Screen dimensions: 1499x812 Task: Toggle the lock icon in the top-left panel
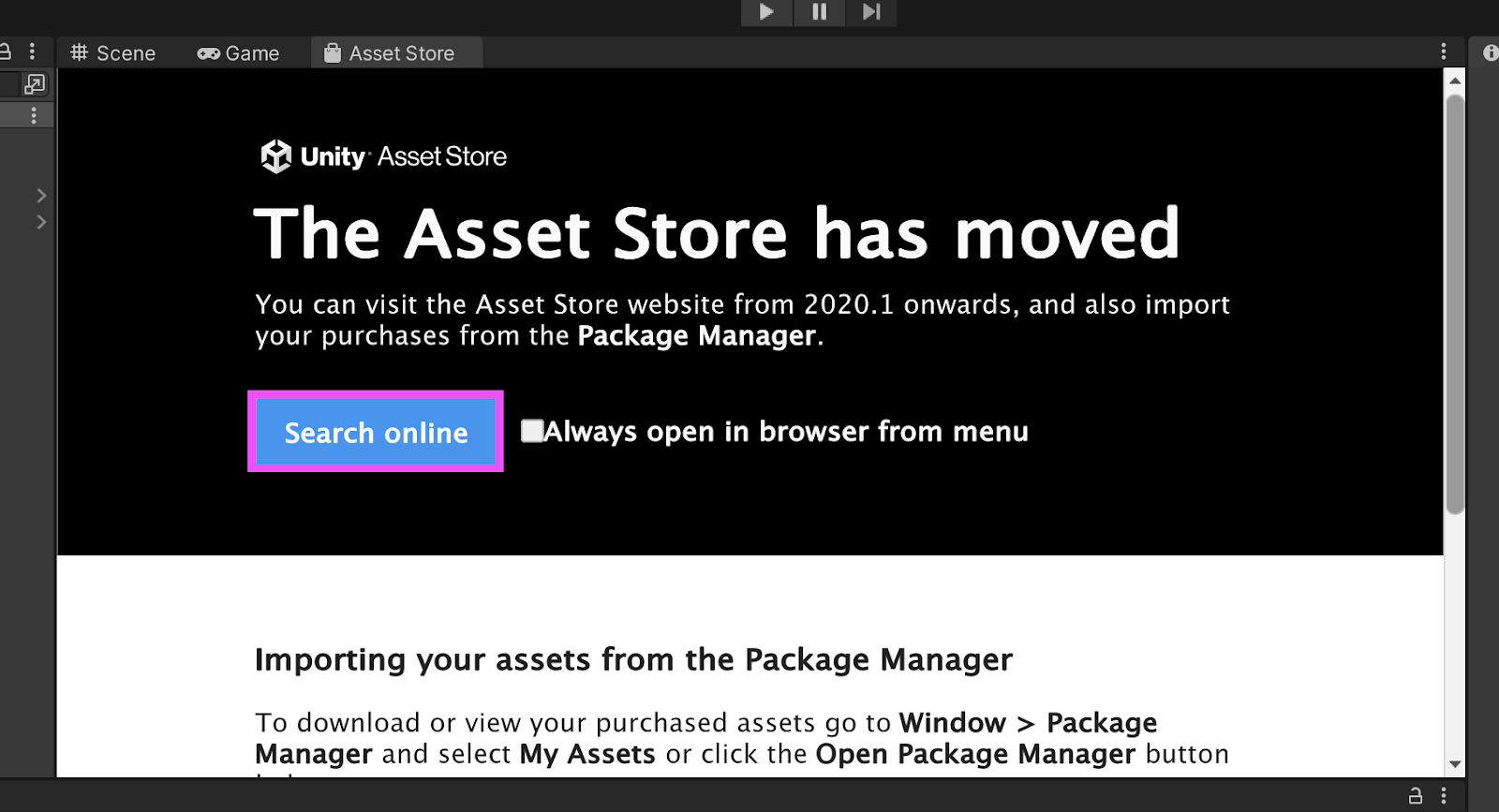5,52
